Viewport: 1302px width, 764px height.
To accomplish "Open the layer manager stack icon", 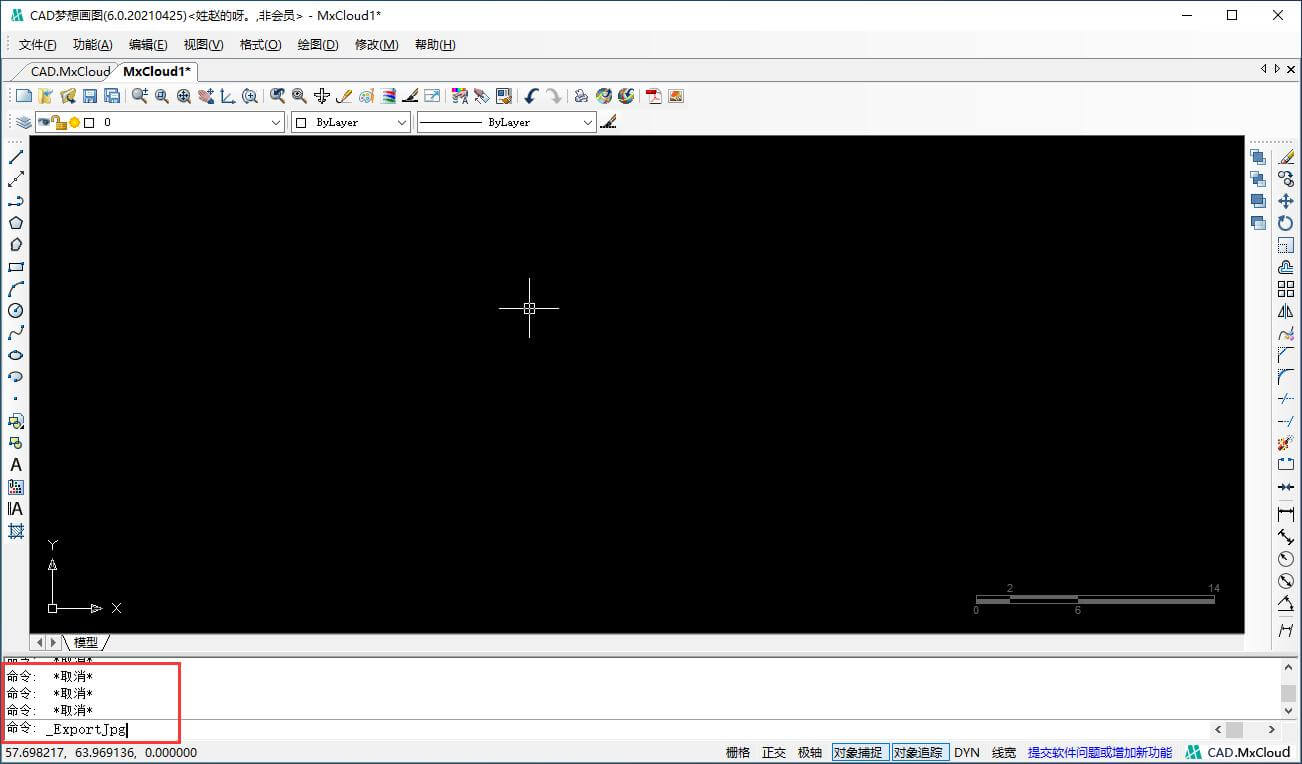I will point(23,122).
